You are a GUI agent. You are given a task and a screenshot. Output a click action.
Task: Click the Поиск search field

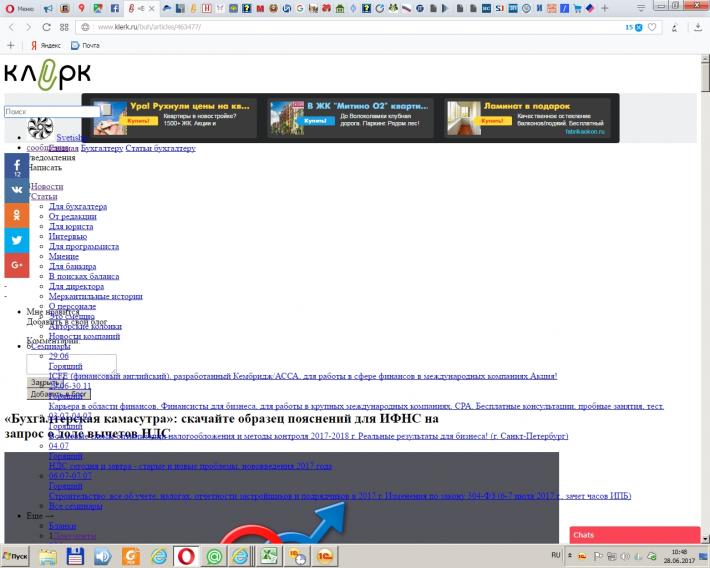coord(52,111)
